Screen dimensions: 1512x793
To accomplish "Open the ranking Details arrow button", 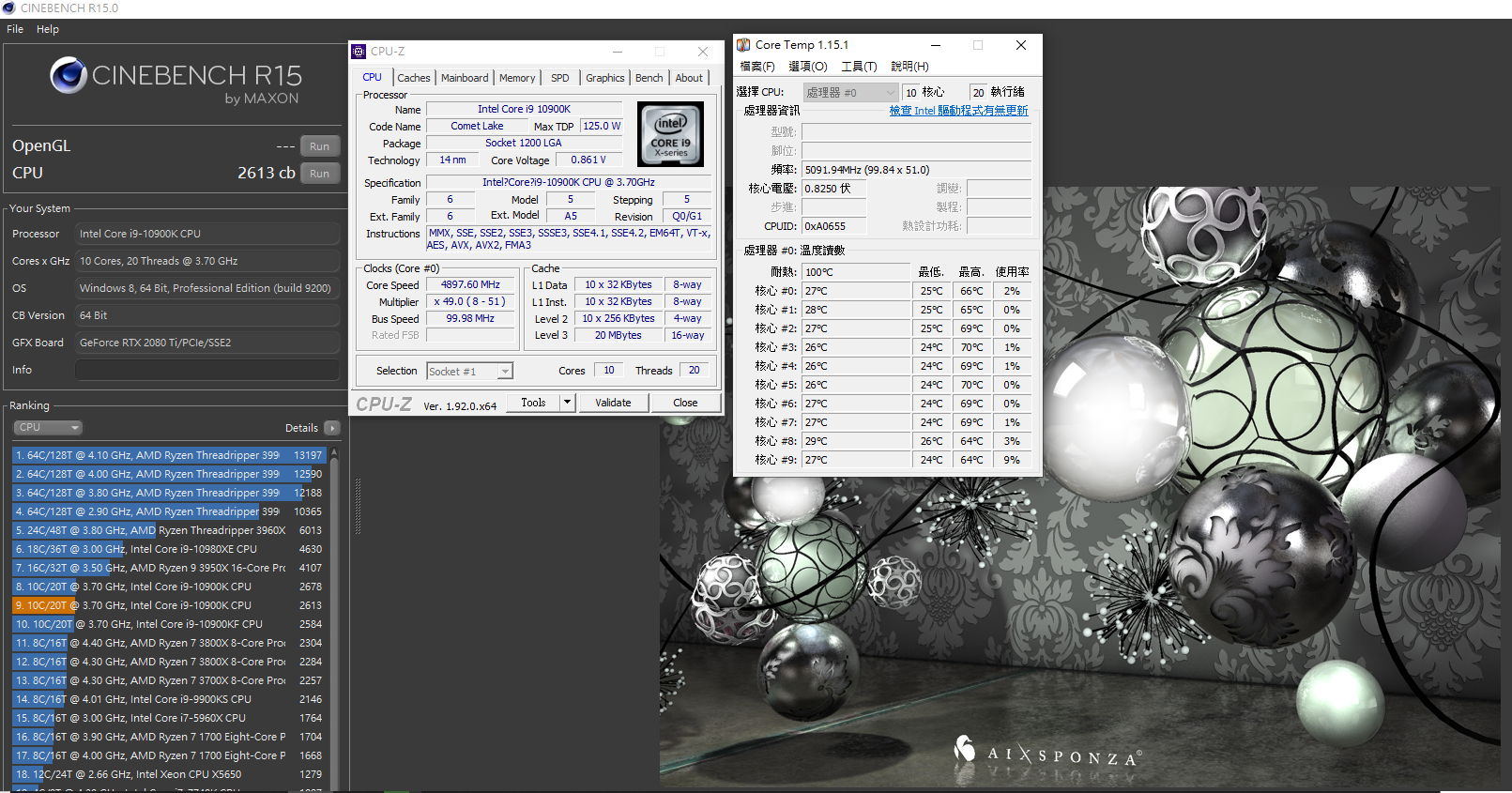I will [x=331, y=428].
